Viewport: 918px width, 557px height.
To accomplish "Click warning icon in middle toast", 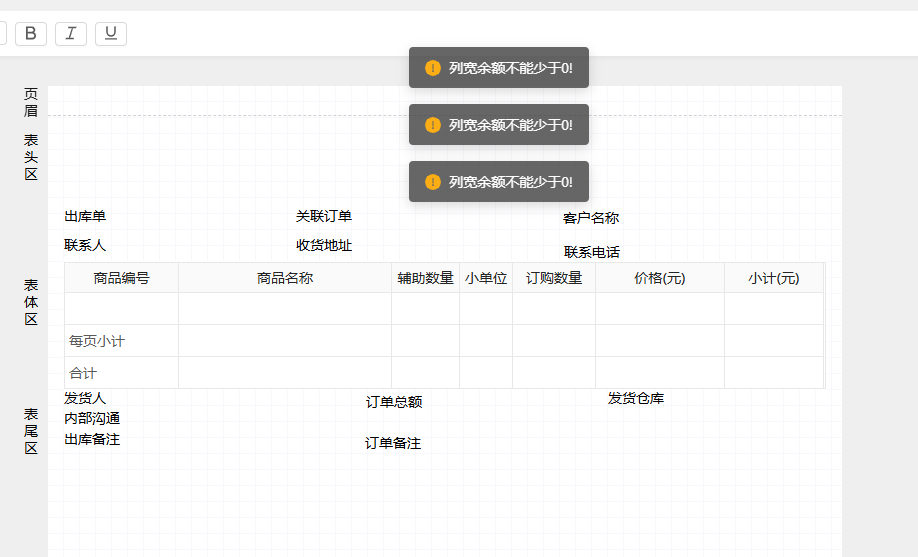I will coord(433,125).
